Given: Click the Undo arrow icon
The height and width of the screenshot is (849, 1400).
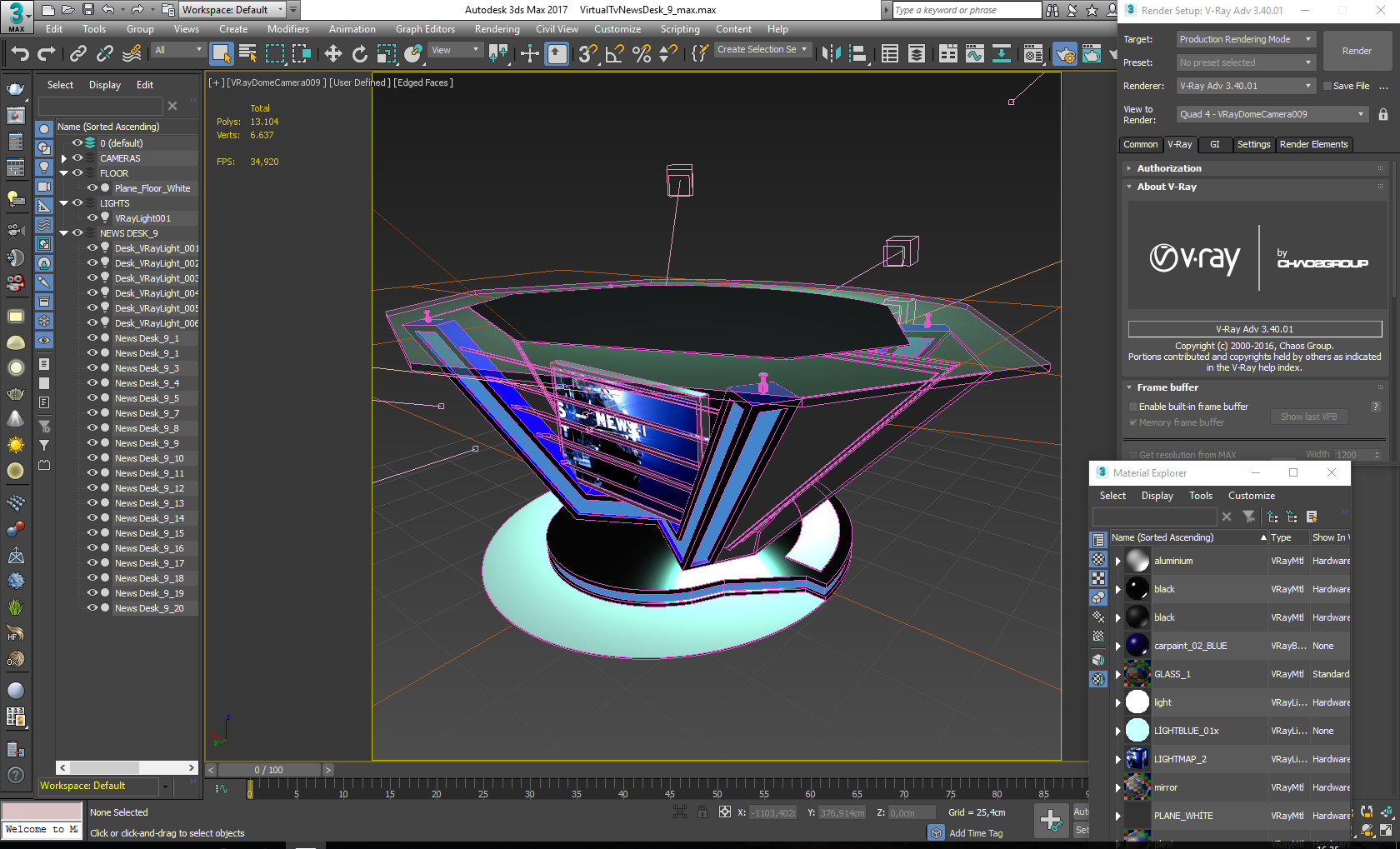Looking at the screenshot, I should [19, 54].
